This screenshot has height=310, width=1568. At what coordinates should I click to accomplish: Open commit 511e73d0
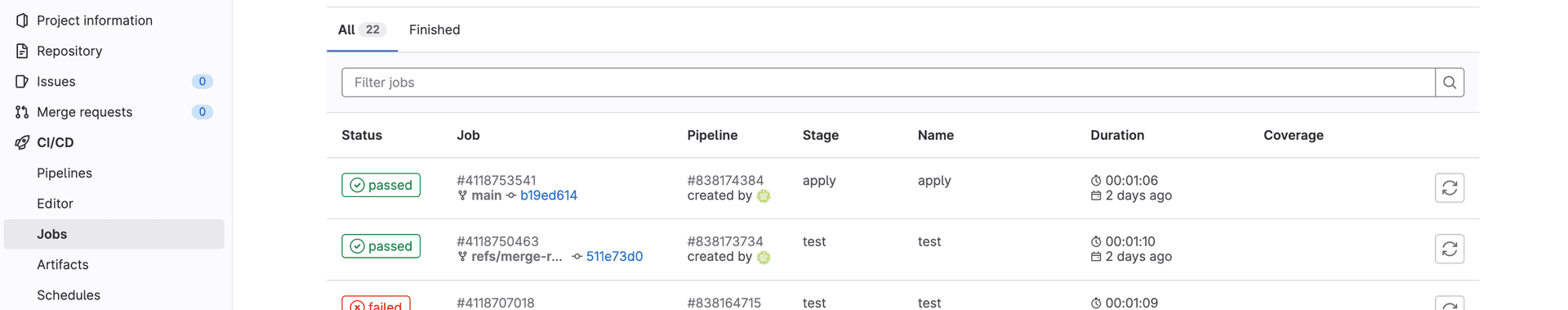(614, 257)
